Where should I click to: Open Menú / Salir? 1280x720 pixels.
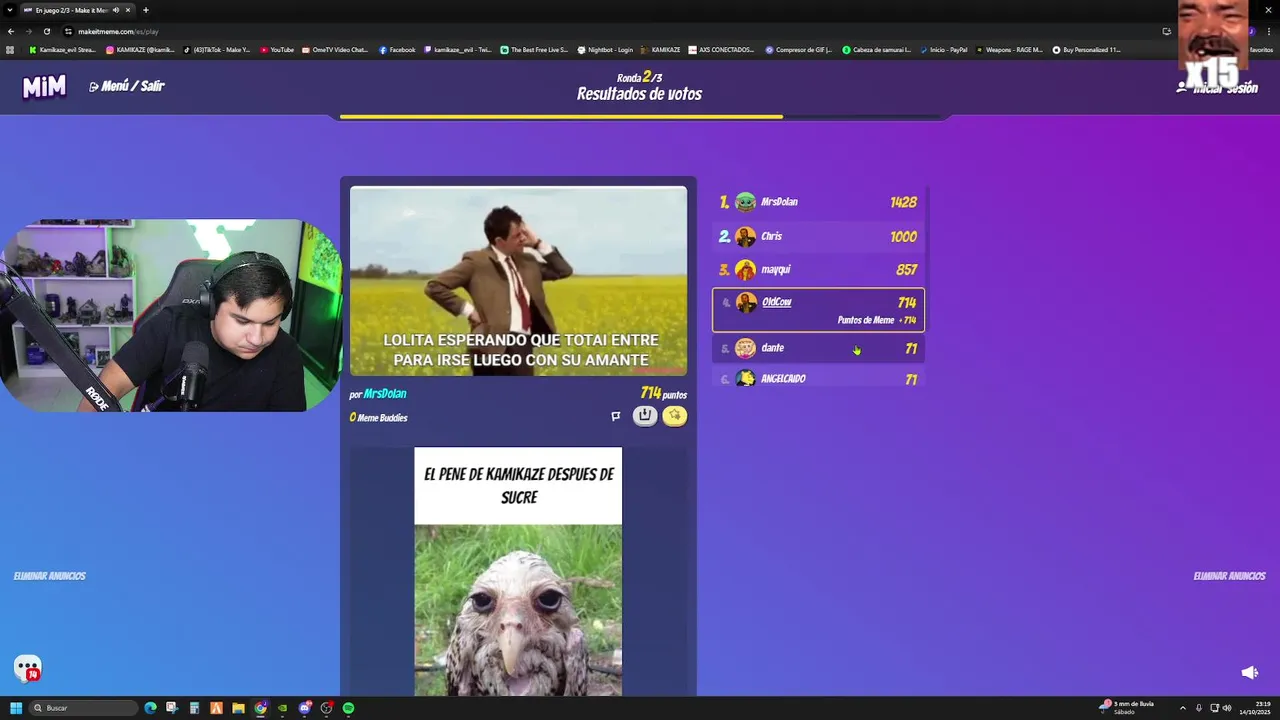coord(127,86)
